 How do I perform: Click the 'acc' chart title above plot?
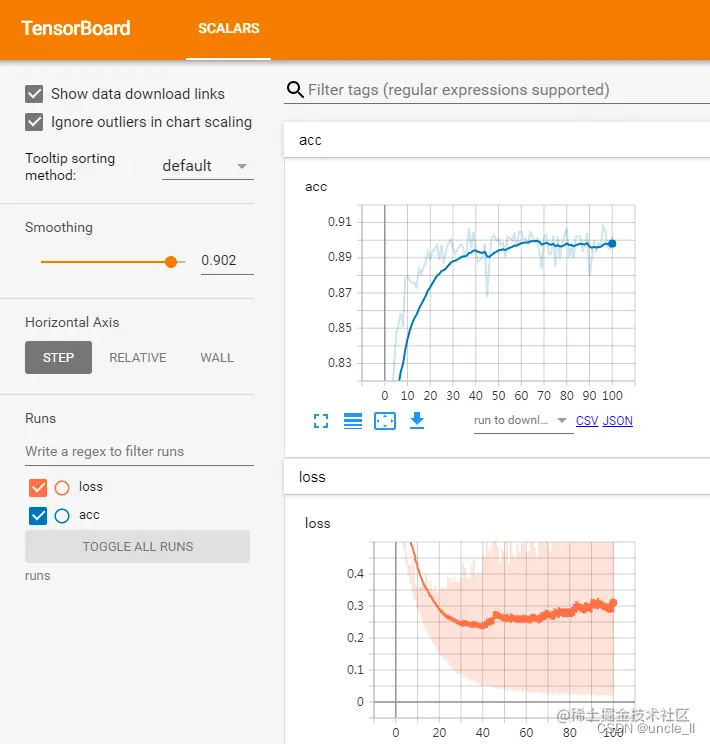[316, 186]
